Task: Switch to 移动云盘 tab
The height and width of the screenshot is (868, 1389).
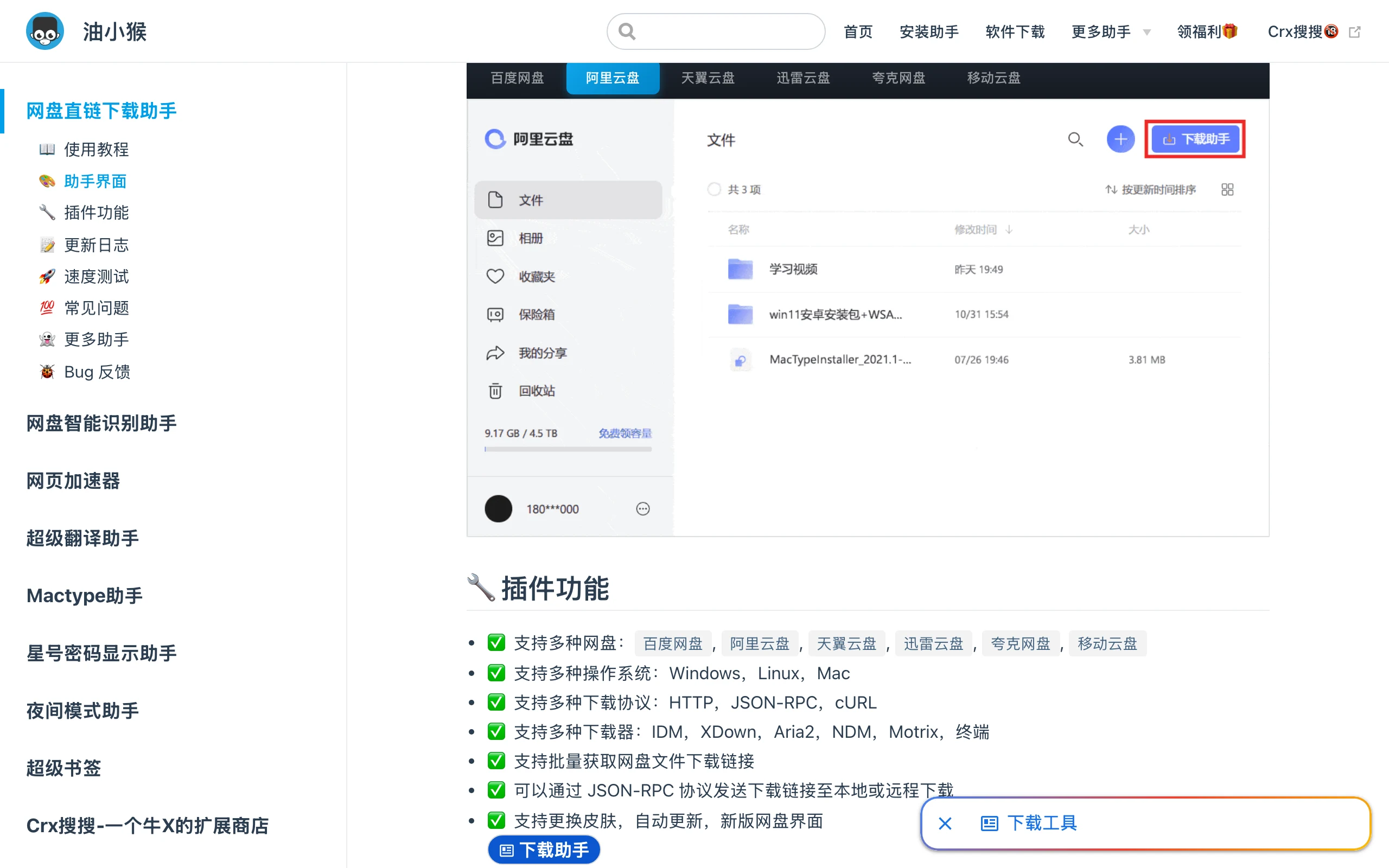Action: (x=993, y=78)
